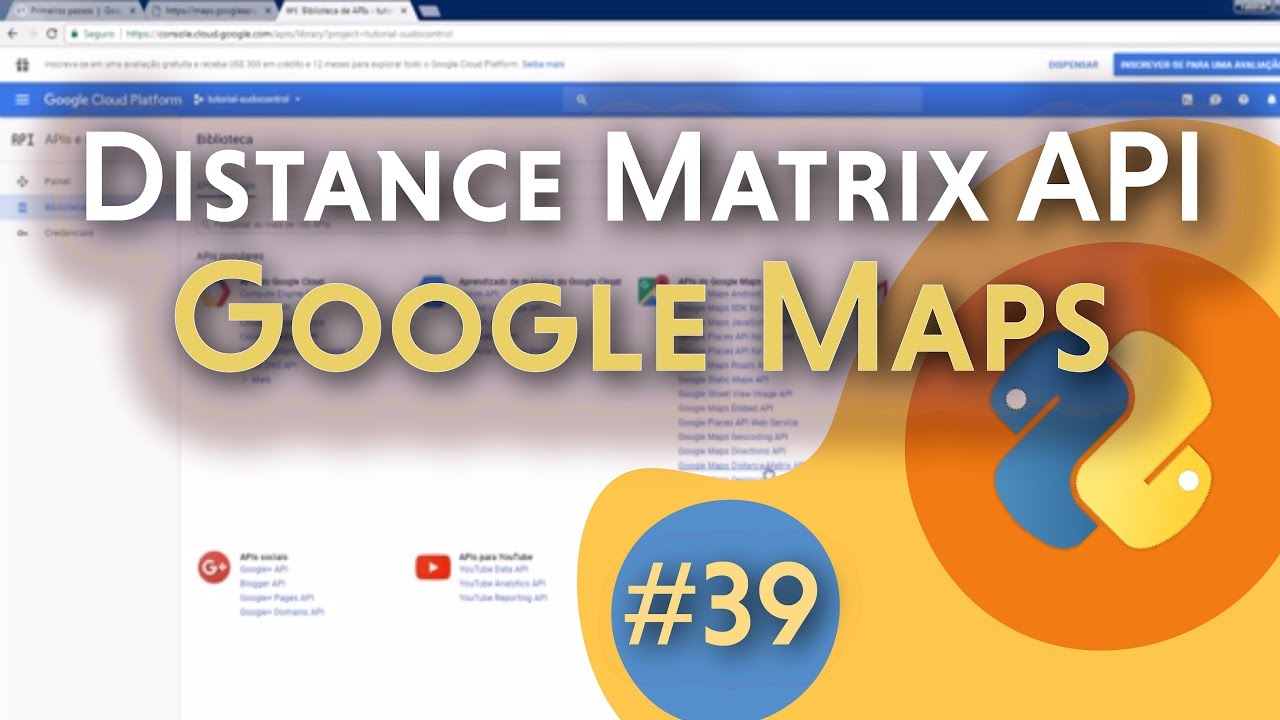Open Credenciais in the sidebar

69,232
